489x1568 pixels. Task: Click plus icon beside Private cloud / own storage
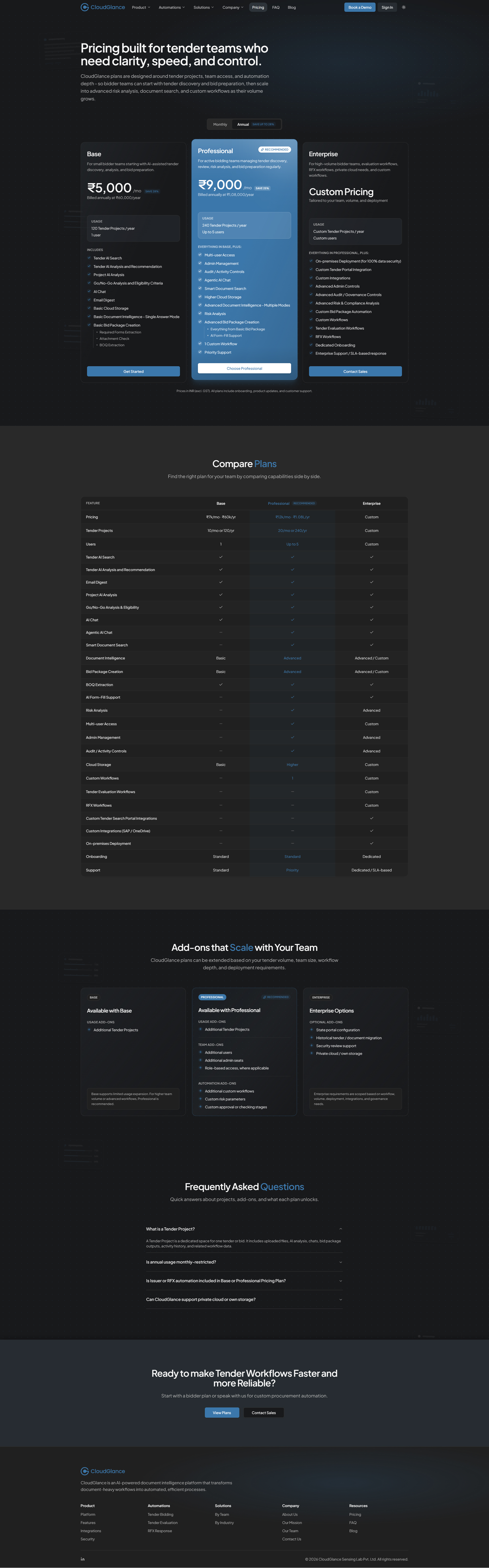[311, 1053]
